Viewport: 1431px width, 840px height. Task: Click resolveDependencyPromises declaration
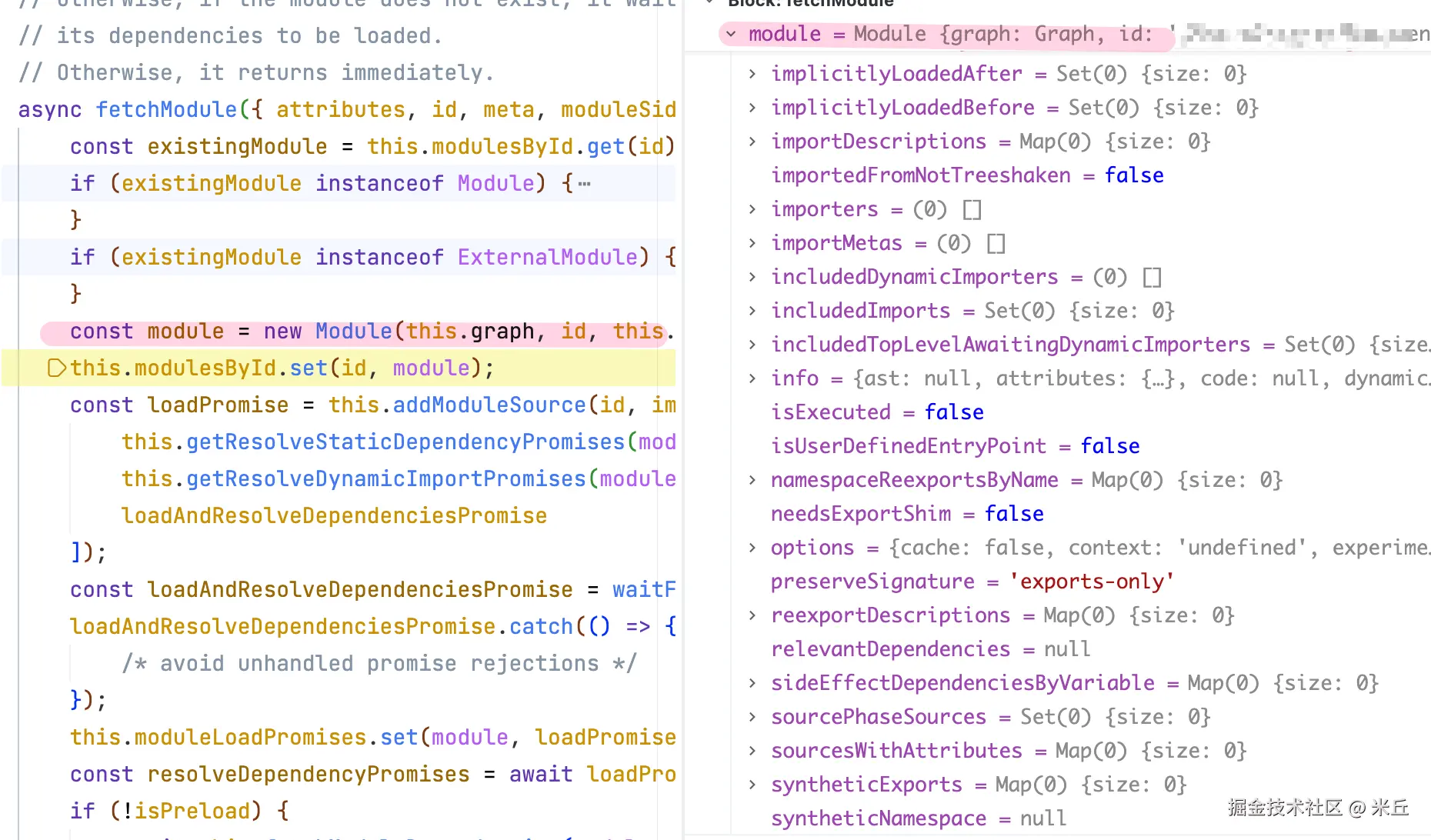308,774
